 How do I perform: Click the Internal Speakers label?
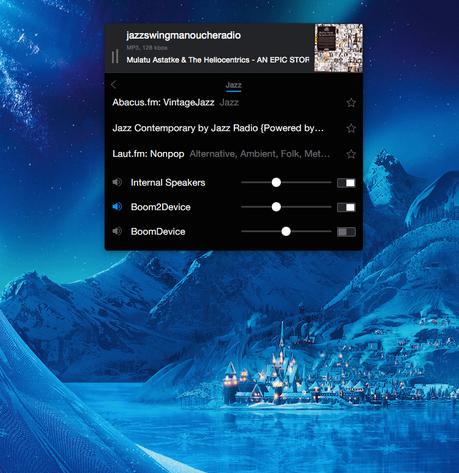(168, 183)
